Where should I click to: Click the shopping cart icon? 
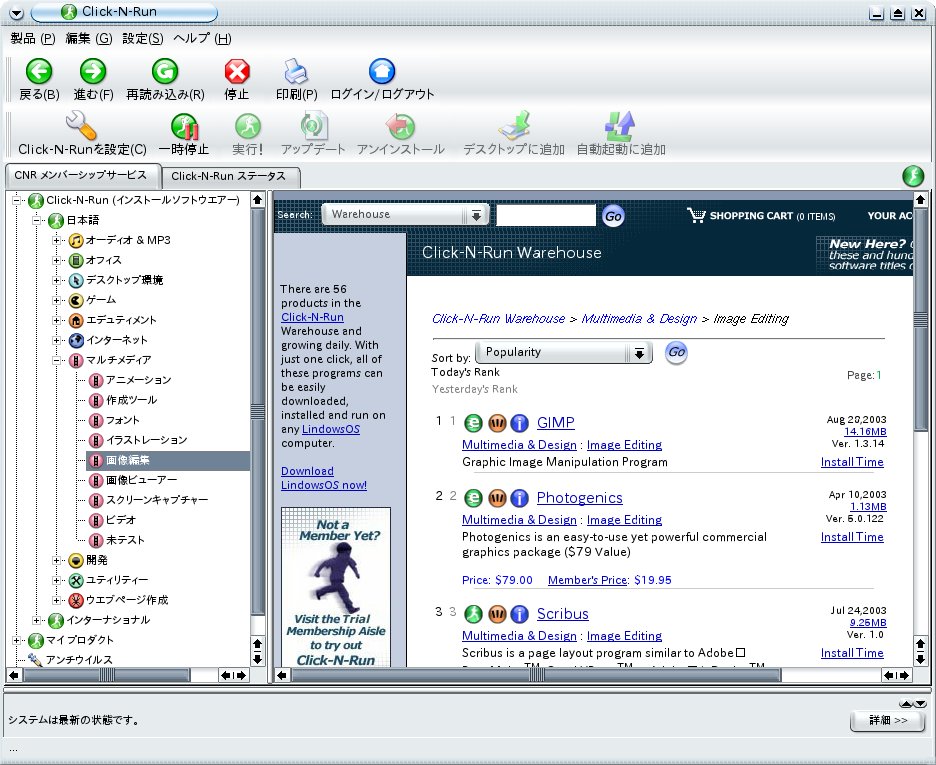tap(696, 215)
